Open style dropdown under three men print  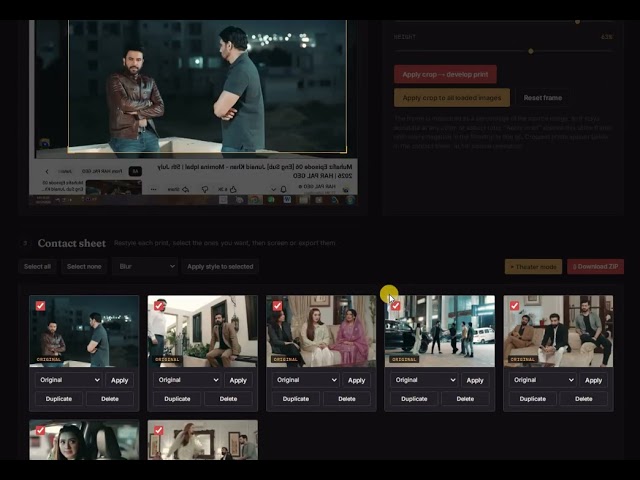pyautogui.click(x=543, y=380)
